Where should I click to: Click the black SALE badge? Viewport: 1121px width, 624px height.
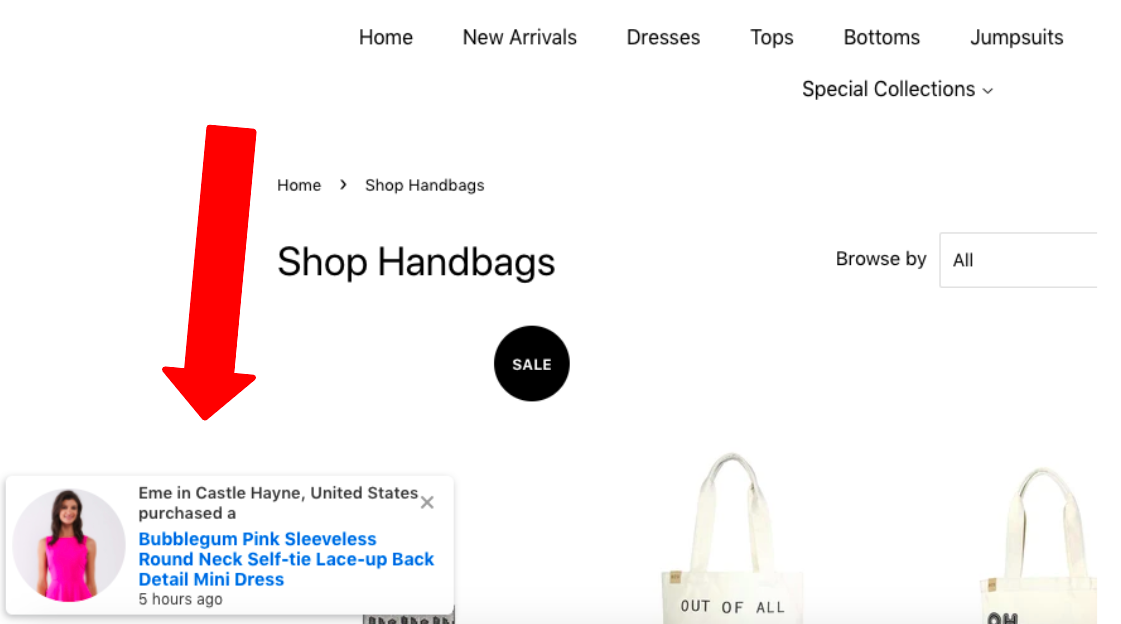point(532,364)
